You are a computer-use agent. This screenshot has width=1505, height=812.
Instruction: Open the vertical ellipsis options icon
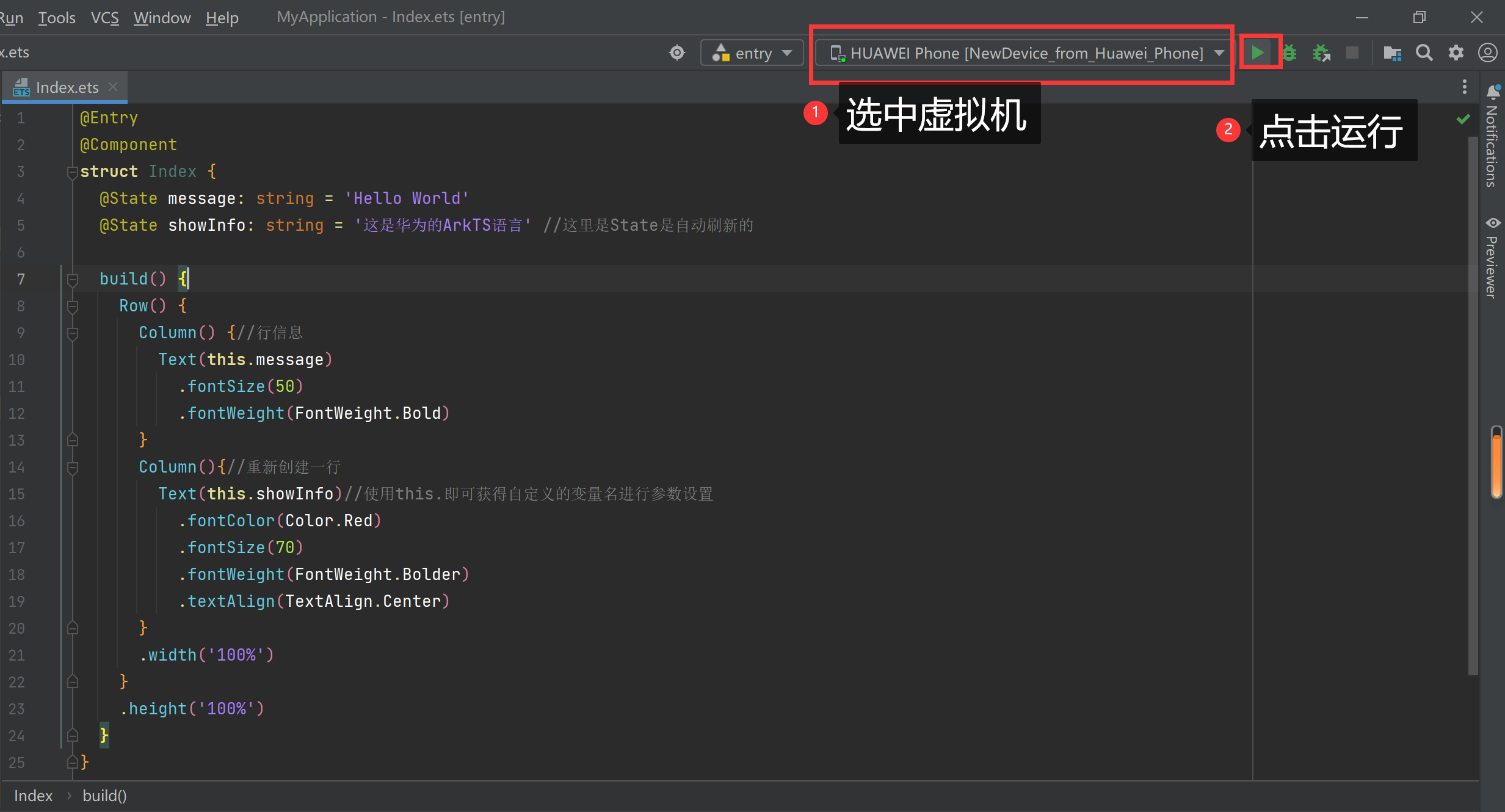tap(1465, 87)
